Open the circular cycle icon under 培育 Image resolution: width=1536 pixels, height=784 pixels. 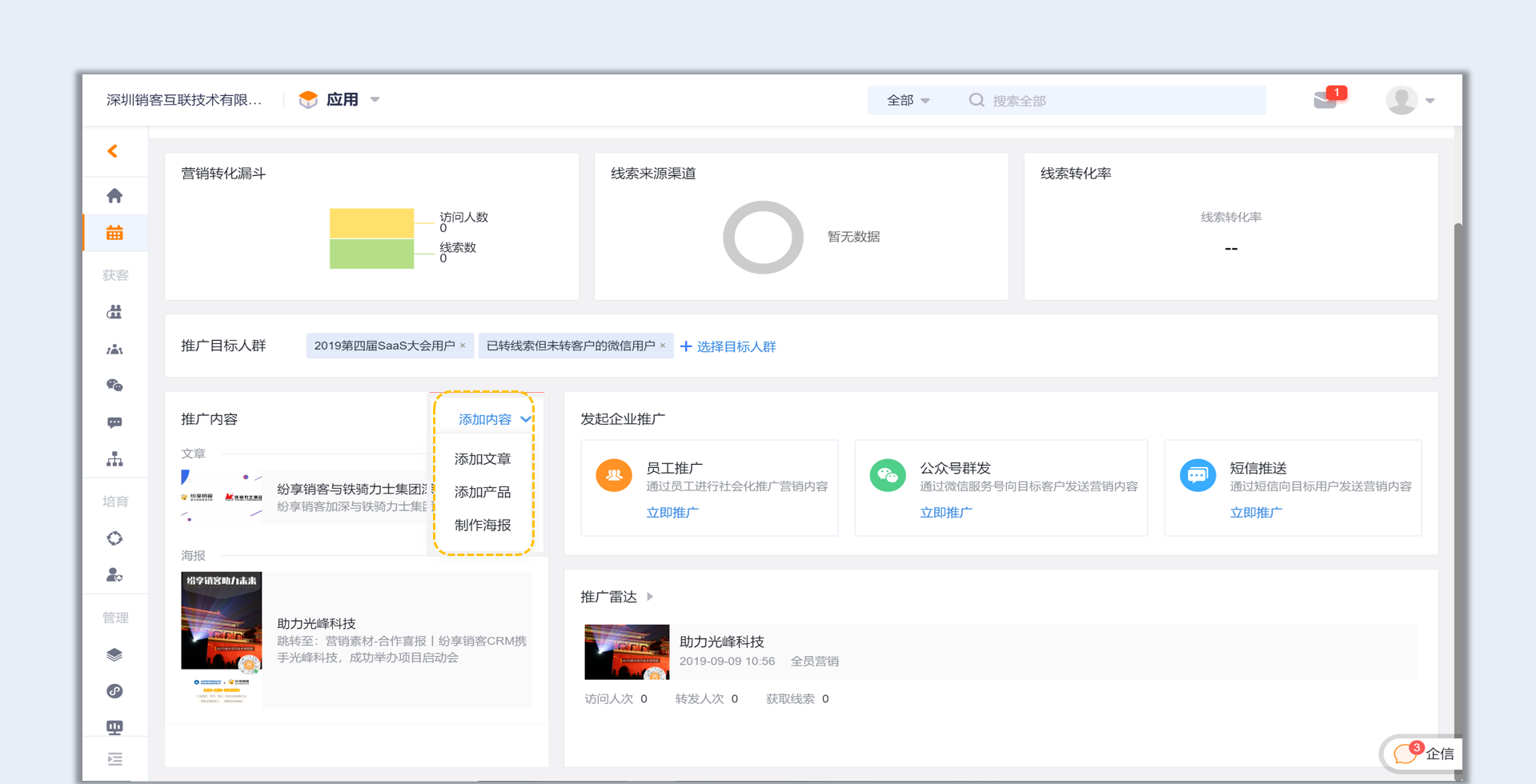[114, 538]
